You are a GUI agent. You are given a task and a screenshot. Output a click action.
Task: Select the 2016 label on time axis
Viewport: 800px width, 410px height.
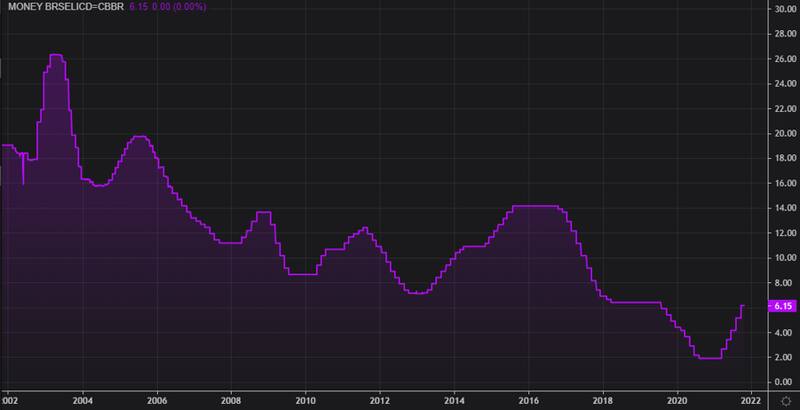click(x=528, y=399)
